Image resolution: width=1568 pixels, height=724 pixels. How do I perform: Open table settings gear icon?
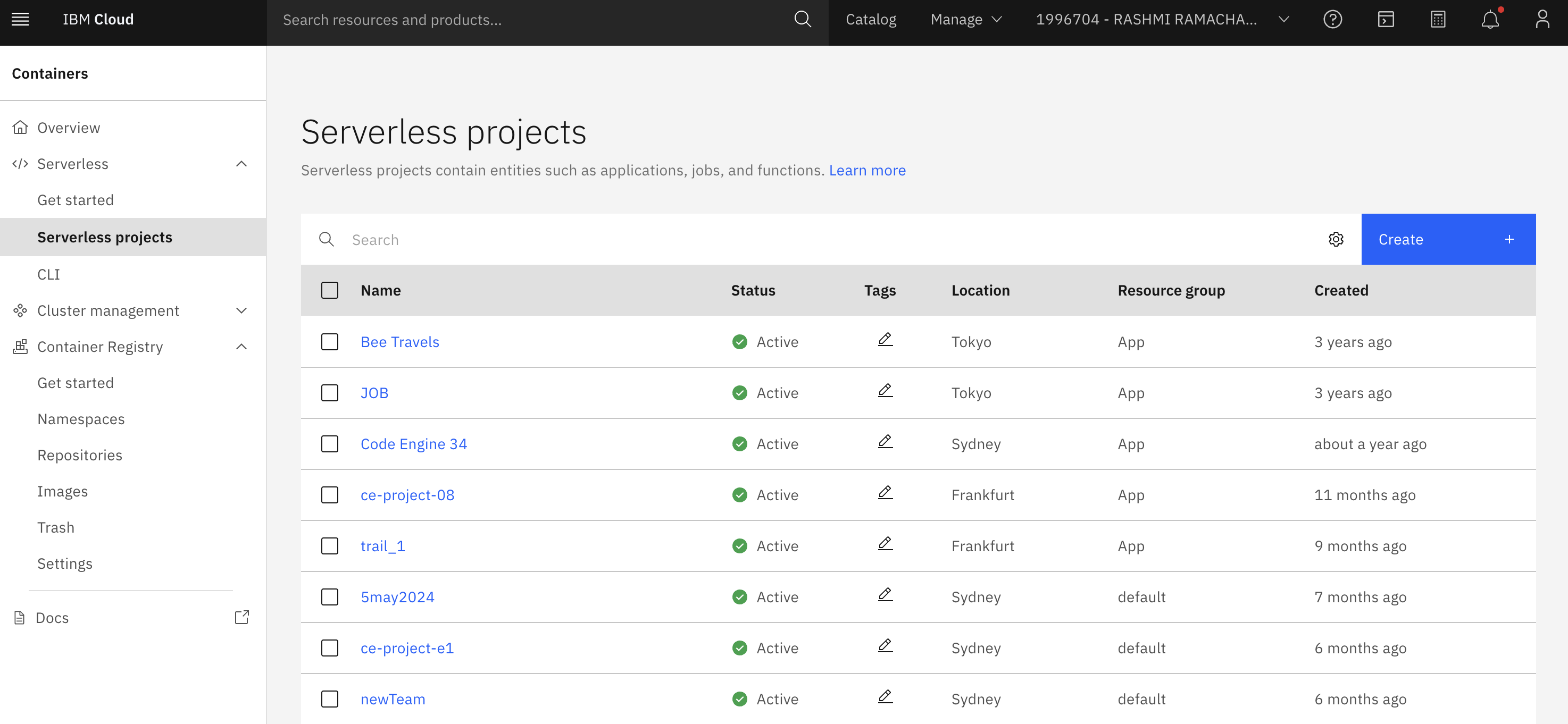click(1336, 239)
